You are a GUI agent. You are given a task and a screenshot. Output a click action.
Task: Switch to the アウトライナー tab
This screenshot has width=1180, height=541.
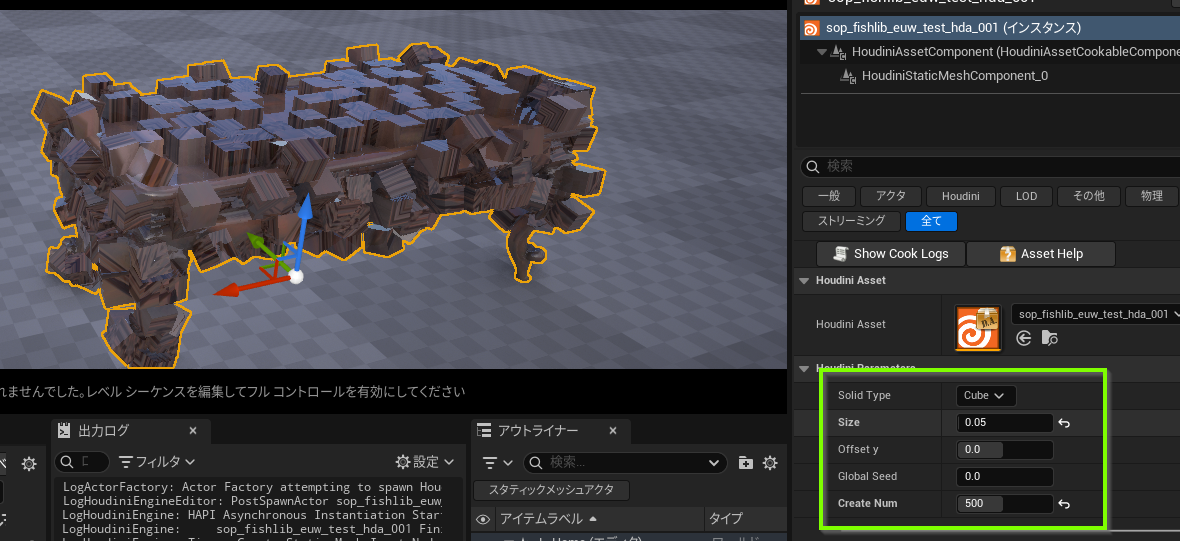[x=539, y=431]
